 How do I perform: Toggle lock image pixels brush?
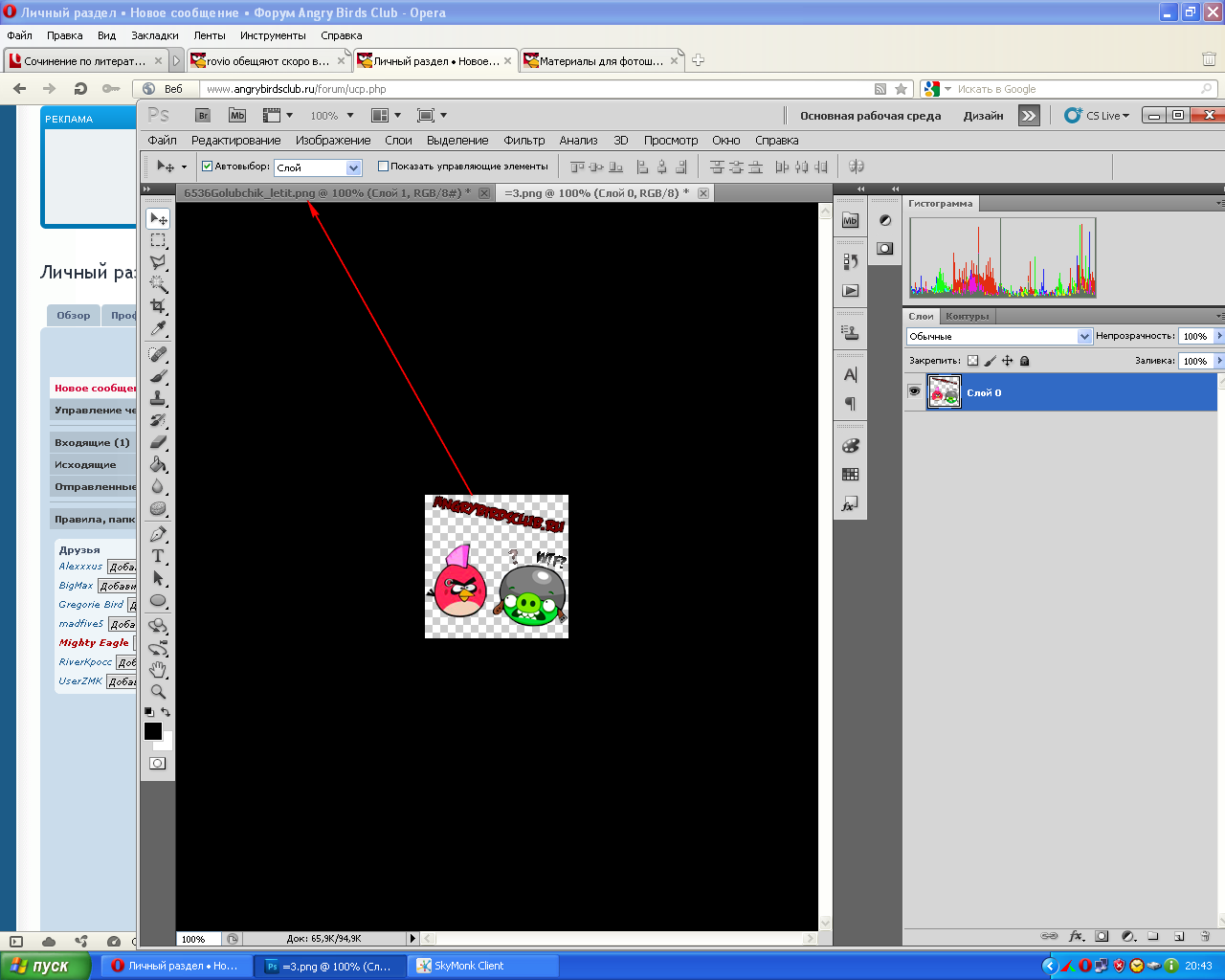[x=991, y=361]
